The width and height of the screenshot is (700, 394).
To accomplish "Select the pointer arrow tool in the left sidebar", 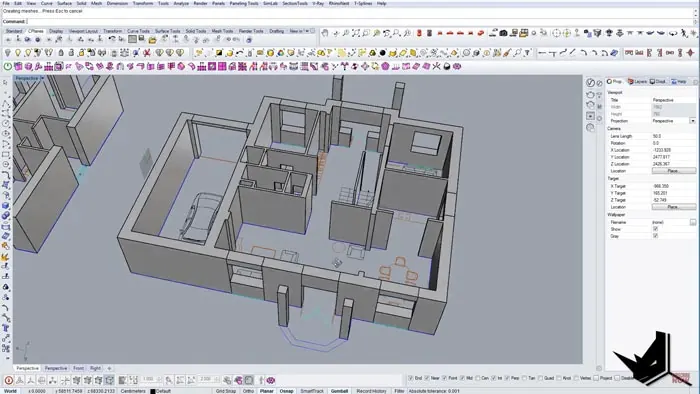I will coord(5,83).
